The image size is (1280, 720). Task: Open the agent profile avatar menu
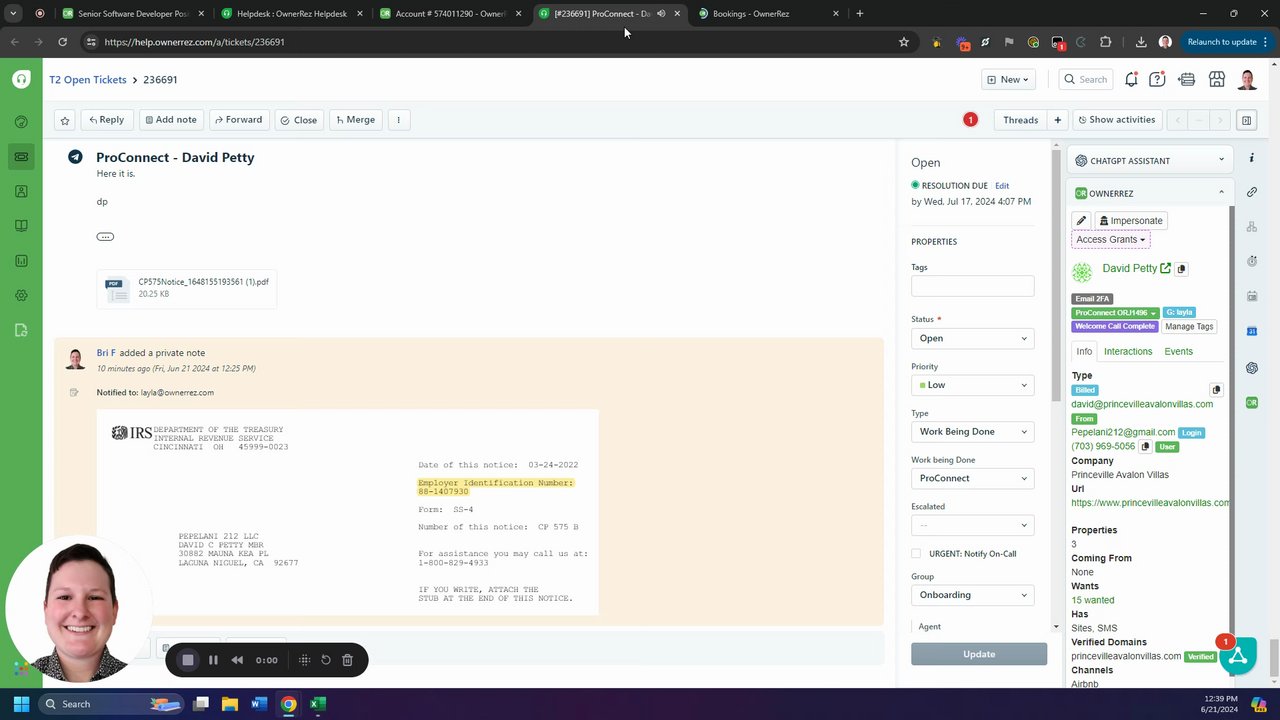[x=1247, y=79]
